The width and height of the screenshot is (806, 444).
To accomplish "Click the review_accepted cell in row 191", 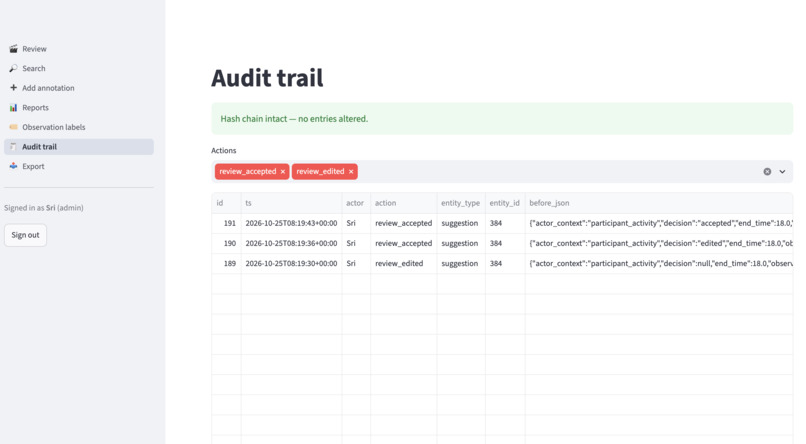I will (x=404, y=223).
